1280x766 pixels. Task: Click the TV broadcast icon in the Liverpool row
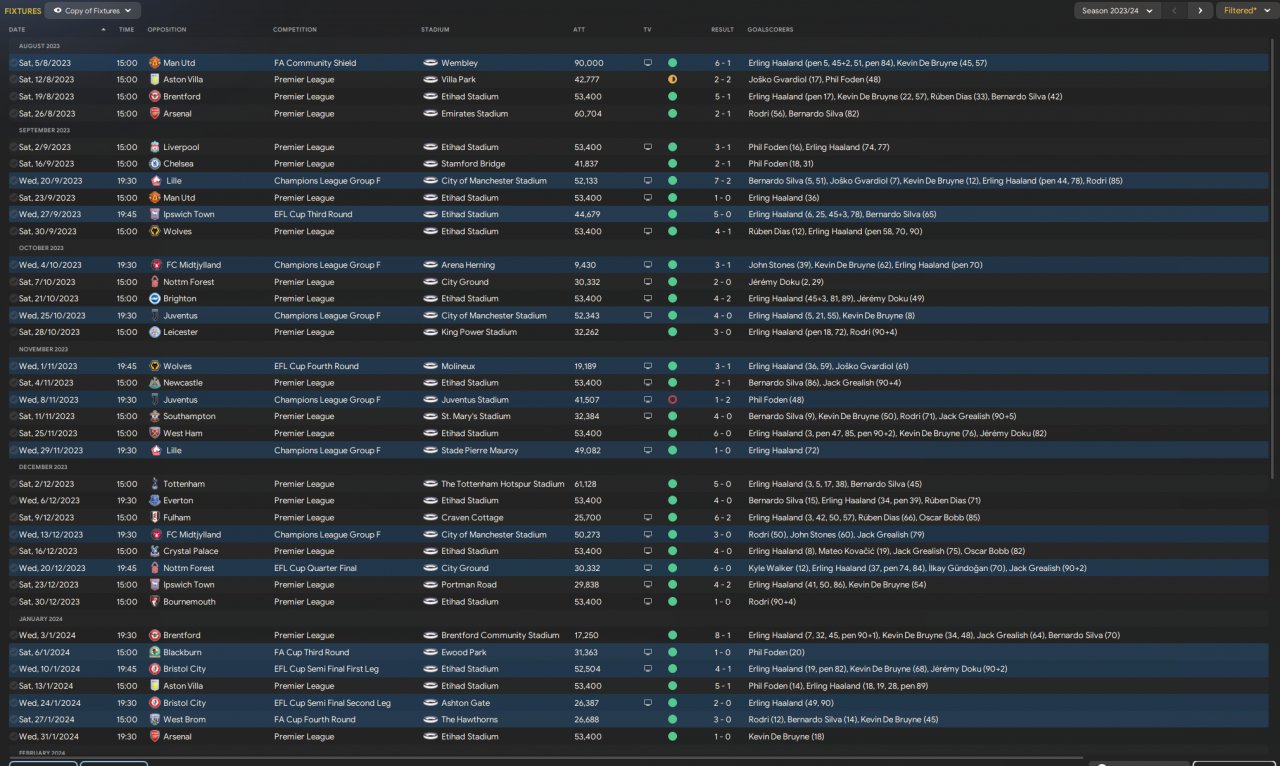pos(648,147)
